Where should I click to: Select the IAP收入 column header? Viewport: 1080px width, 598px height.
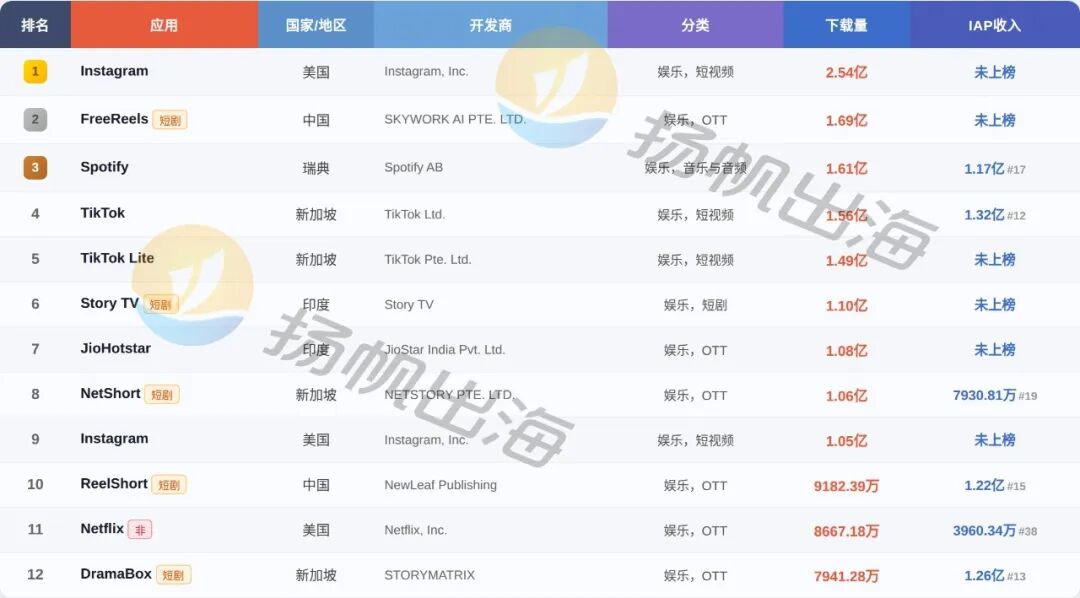coord(995,25)
